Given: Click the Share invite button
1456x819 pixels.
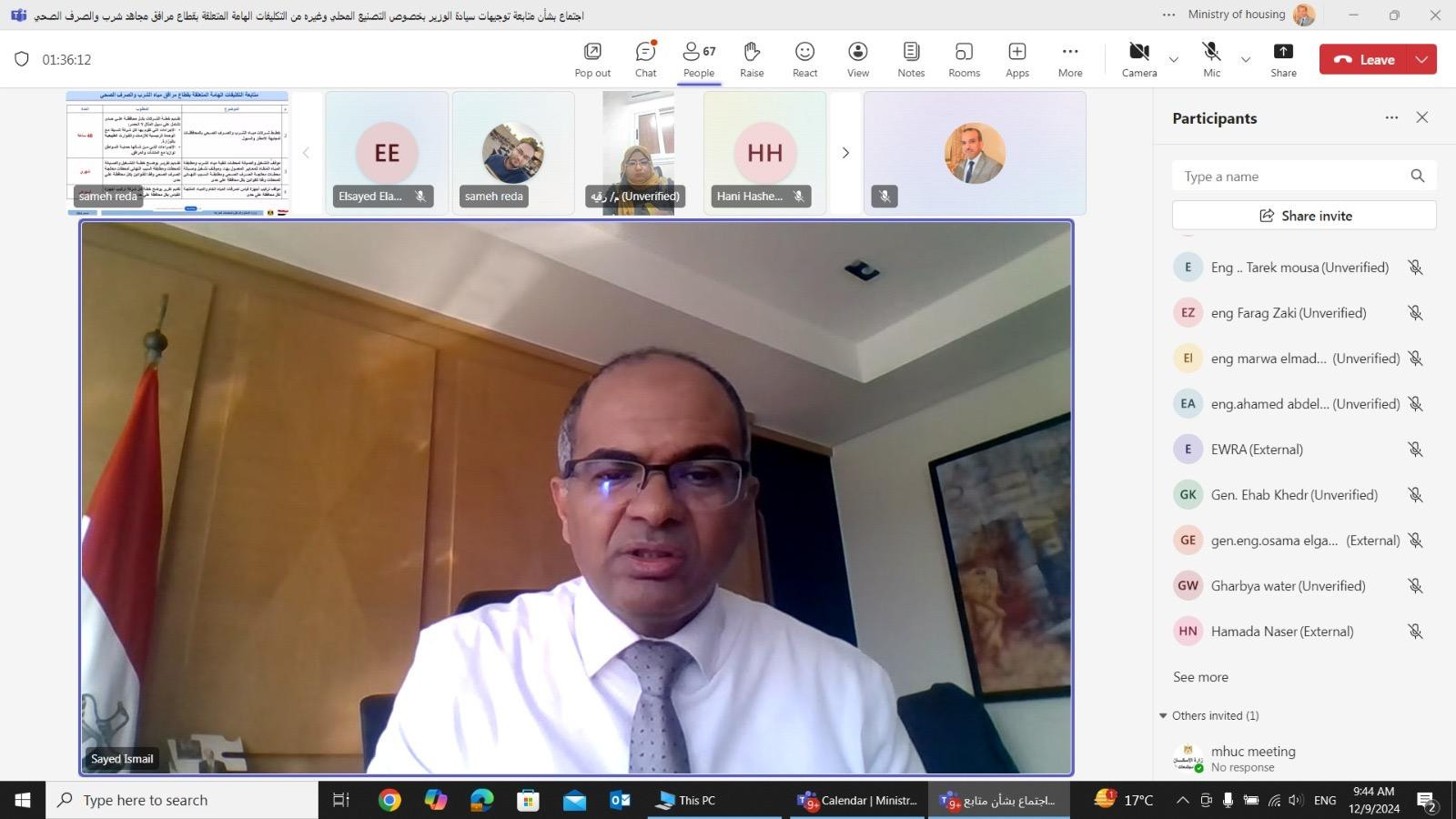Looking at the screenshot, I should (x=1304, y=216).
